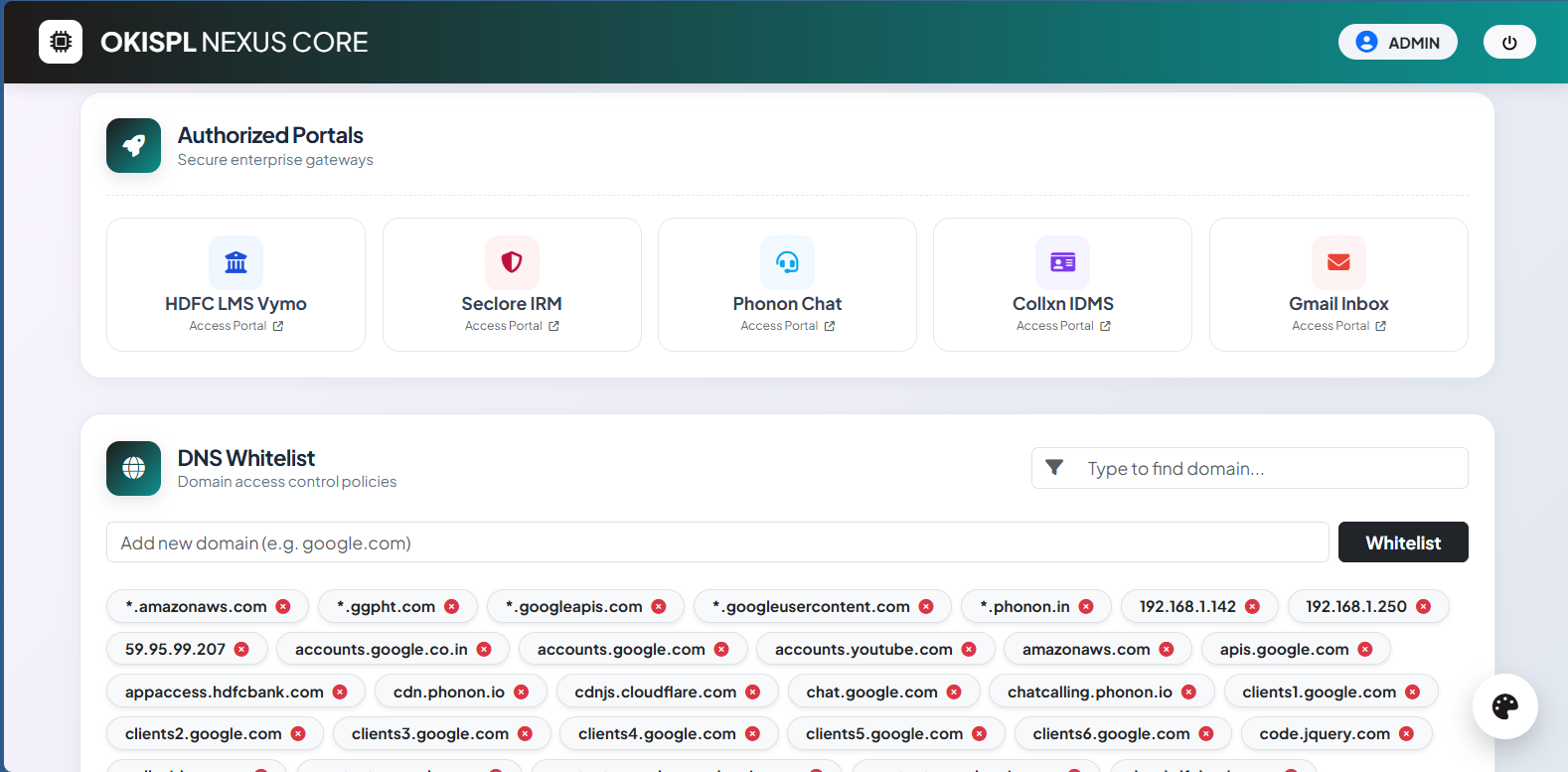This screenshot has width=1568, height=772.
Task: Click the cdnjs.cloudflare.com chip text
Action: pos(656,692)
